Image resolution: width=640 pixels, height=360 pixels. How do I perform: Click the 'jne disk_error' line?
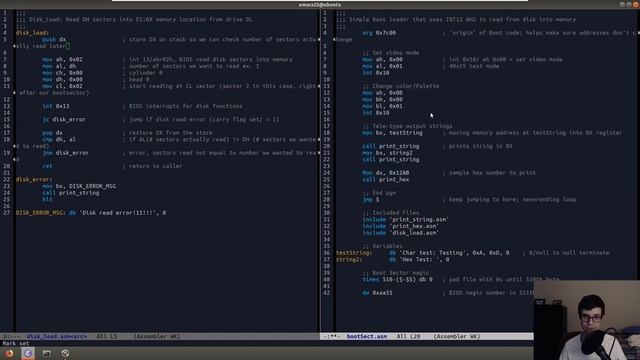[65, 153]
